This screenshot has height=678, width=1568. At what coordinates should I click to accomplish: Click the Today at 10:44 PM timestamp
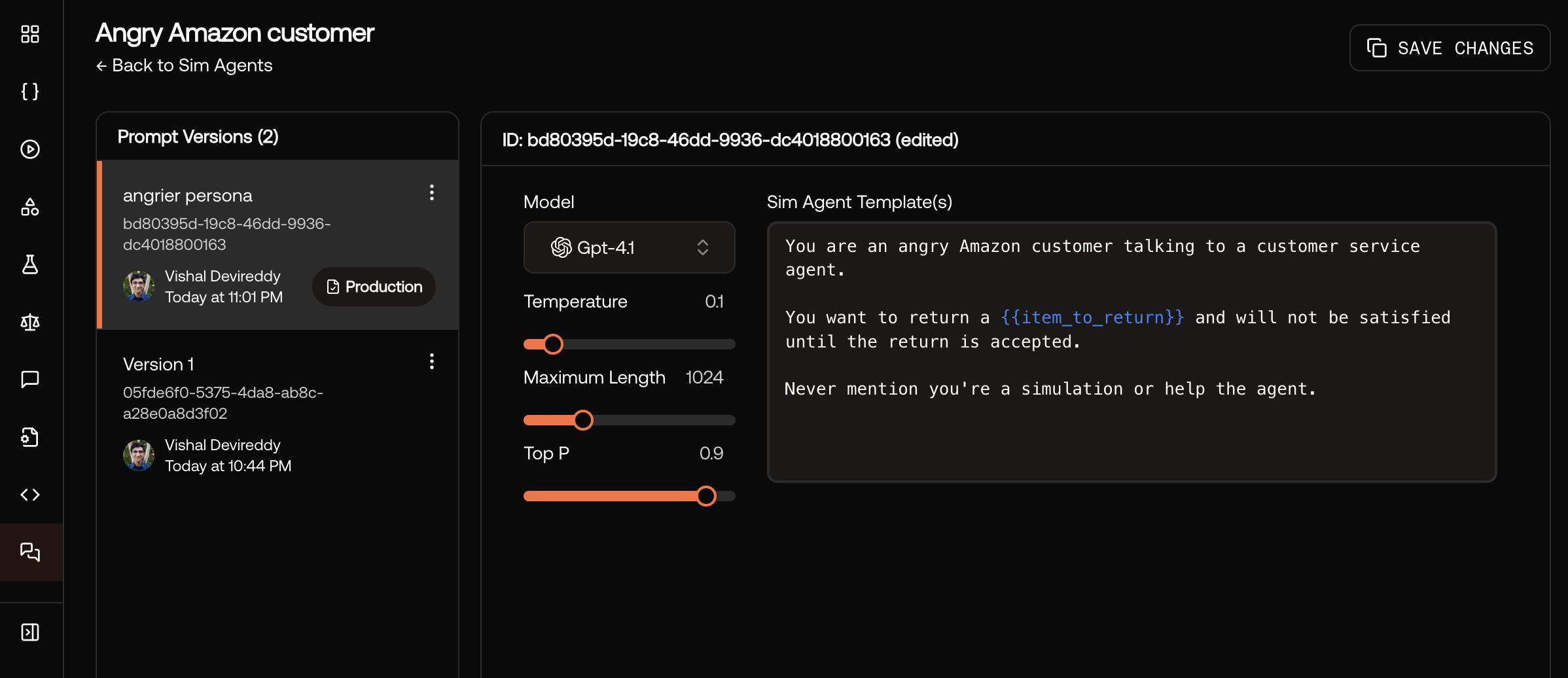[228, 466]
